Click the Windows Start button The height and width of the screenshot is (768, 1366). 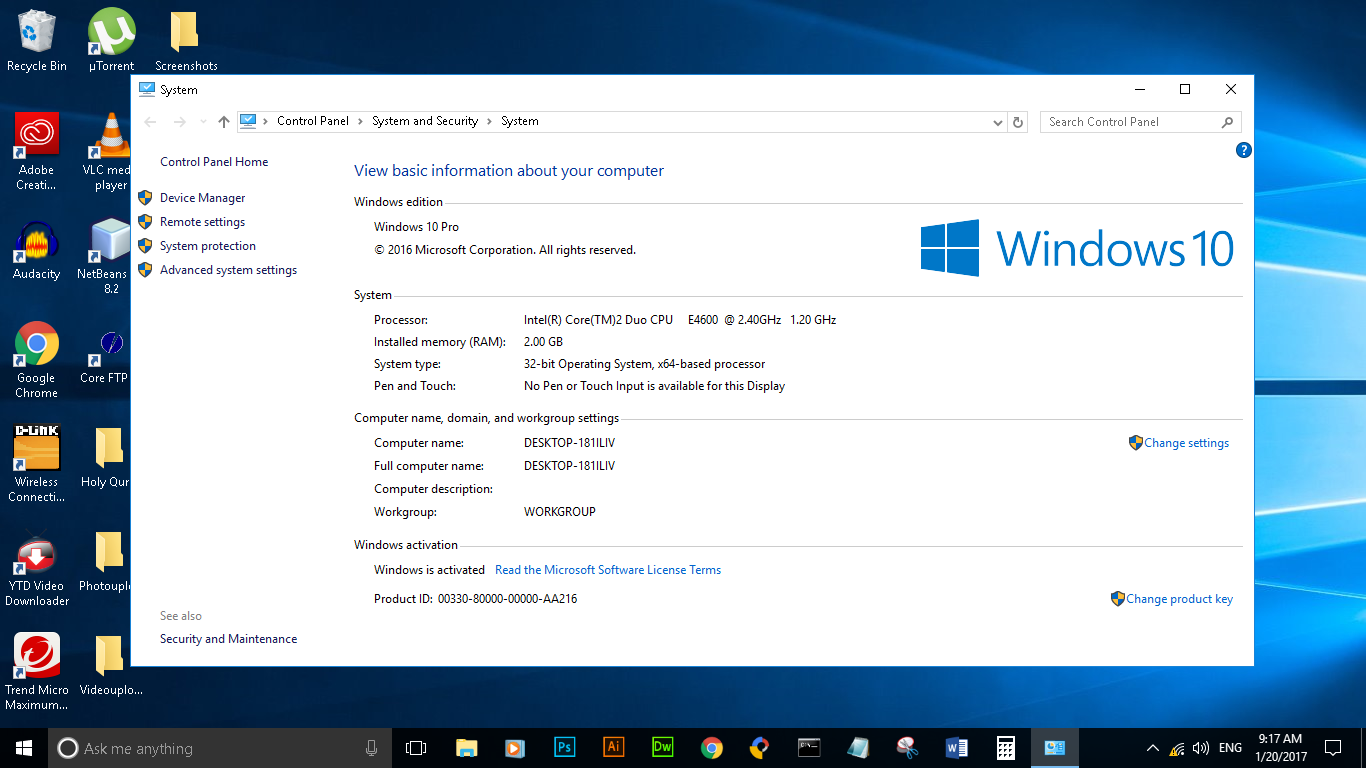[24, 748]
